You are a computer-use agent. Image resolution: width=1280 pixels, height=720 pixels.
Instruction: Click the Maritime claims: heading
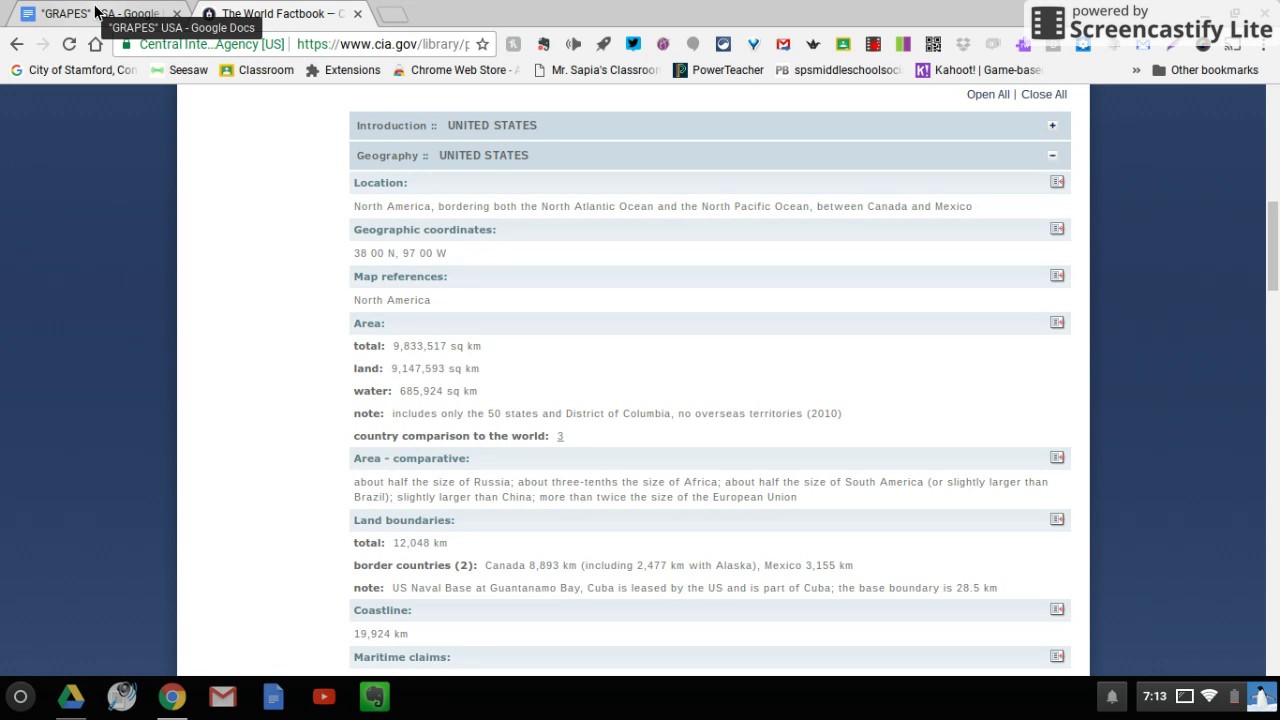pos(402,658)
